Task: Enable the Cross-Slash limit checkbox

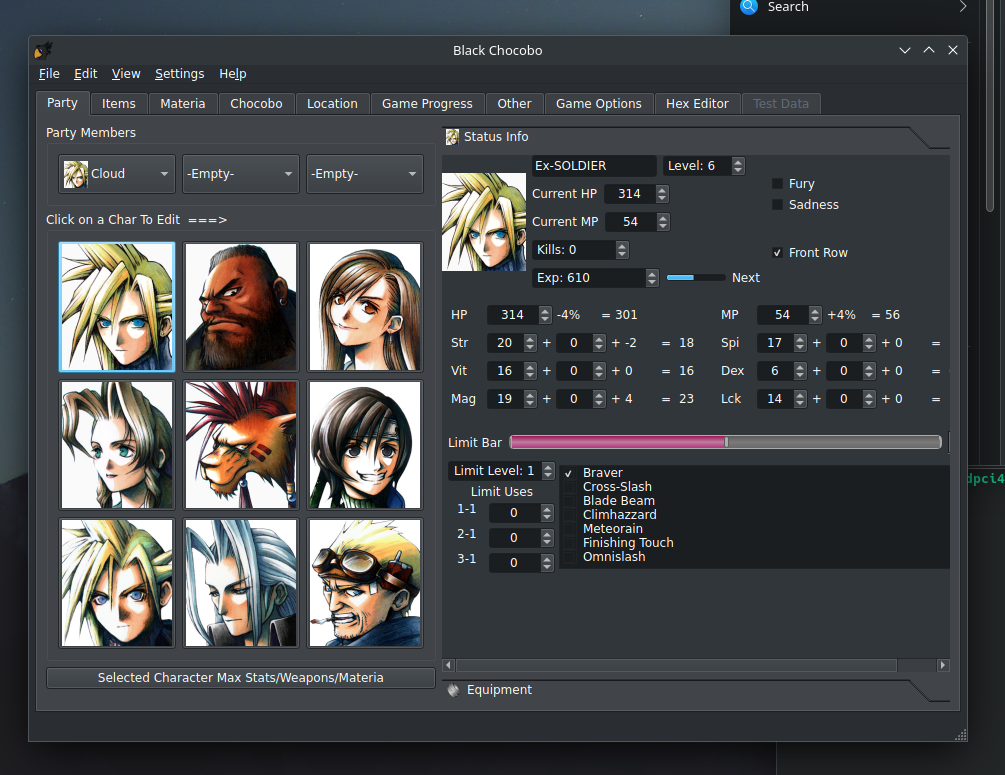Action: [x=569, y=487]
